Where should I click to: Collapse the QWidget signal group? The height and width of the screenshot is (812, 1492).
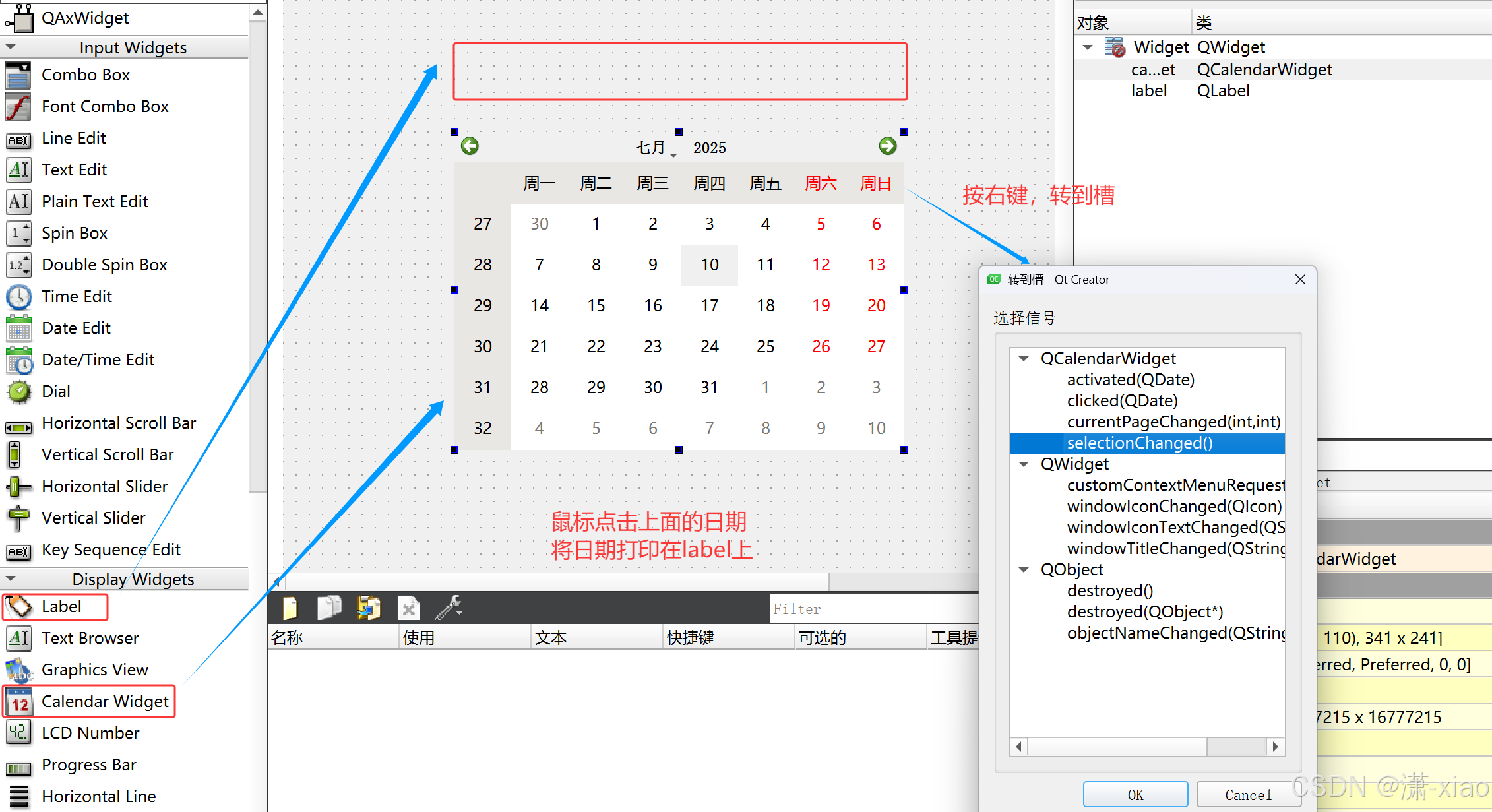(1024, 464)
